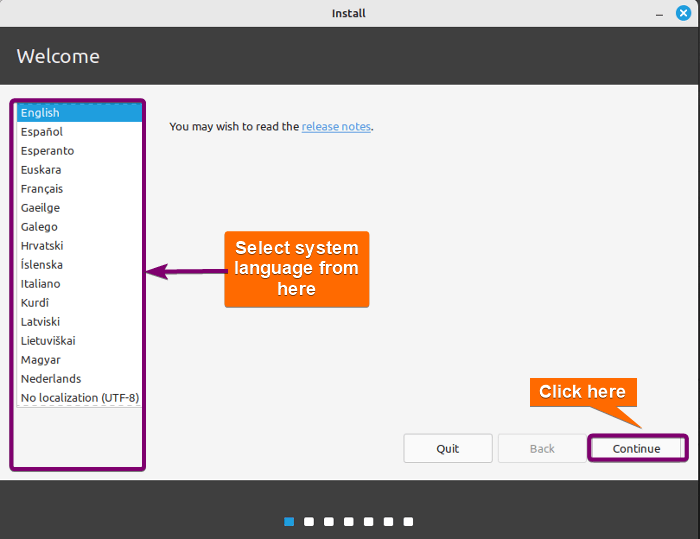This screenshot has height=539, width=700.
Task: Select English in the language list
Action: tap(79, 113)
